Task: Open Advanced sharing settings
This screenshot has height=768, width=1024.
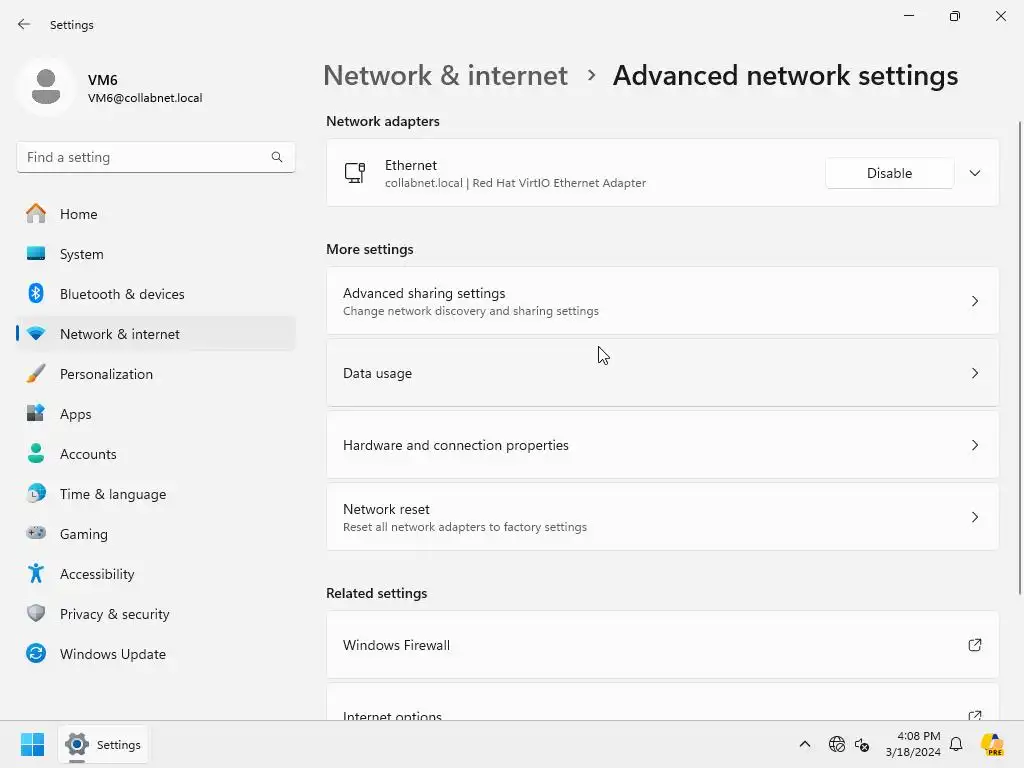Action: point(662,301)
